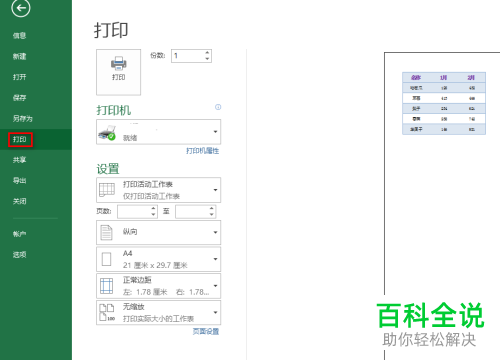Select the 关闭 menu item
Viewport: 500px width, 360px height.
point(19,201)
